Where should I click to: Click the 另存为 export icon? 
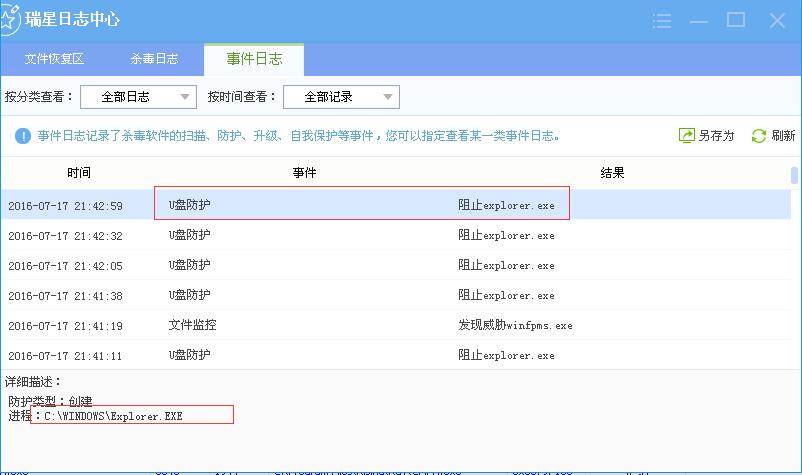click(x=686, y=135)
